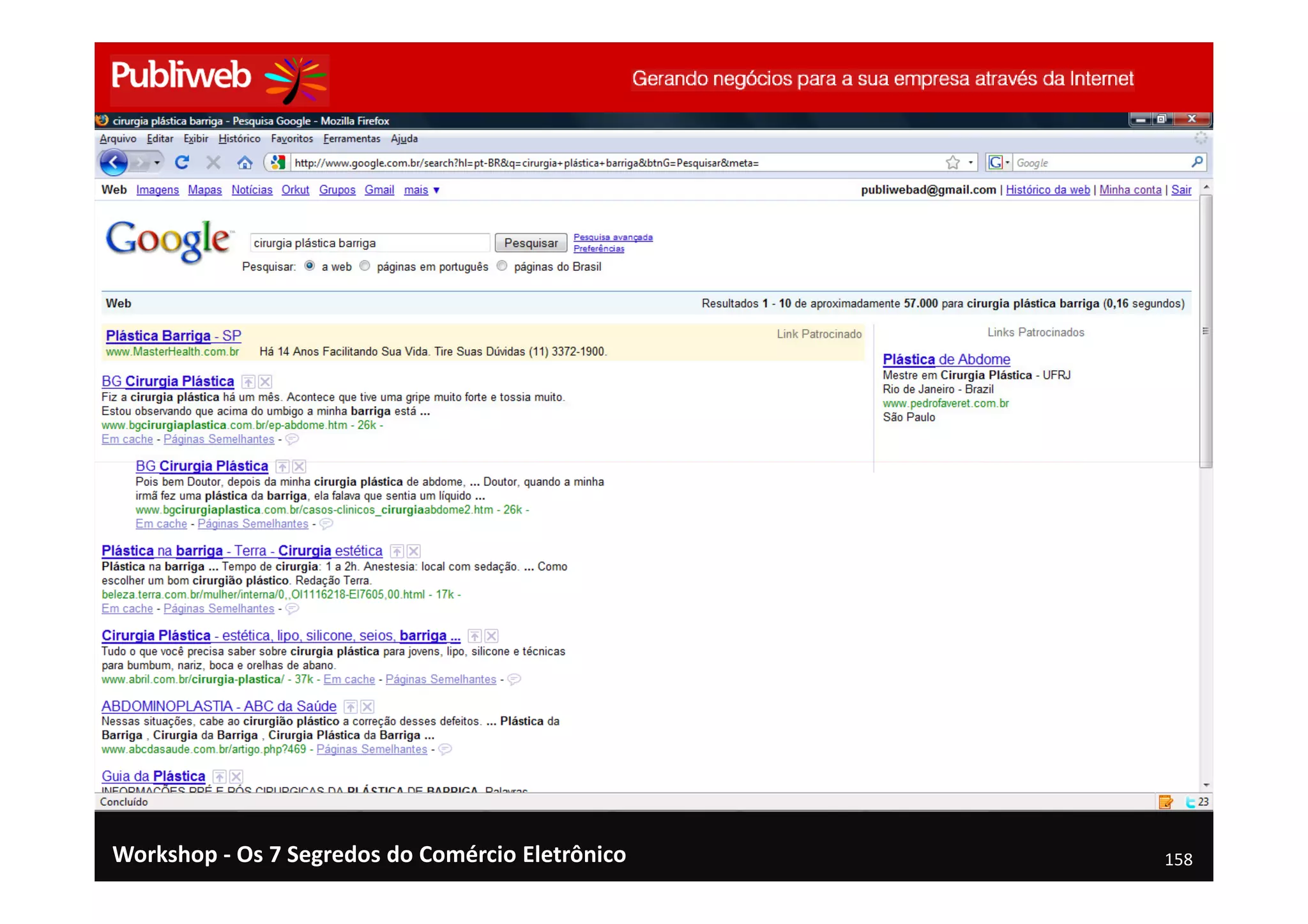This screenshot has height=924, width=1308.
Task: Open the Favoritos menu
Action: (292, 139)
